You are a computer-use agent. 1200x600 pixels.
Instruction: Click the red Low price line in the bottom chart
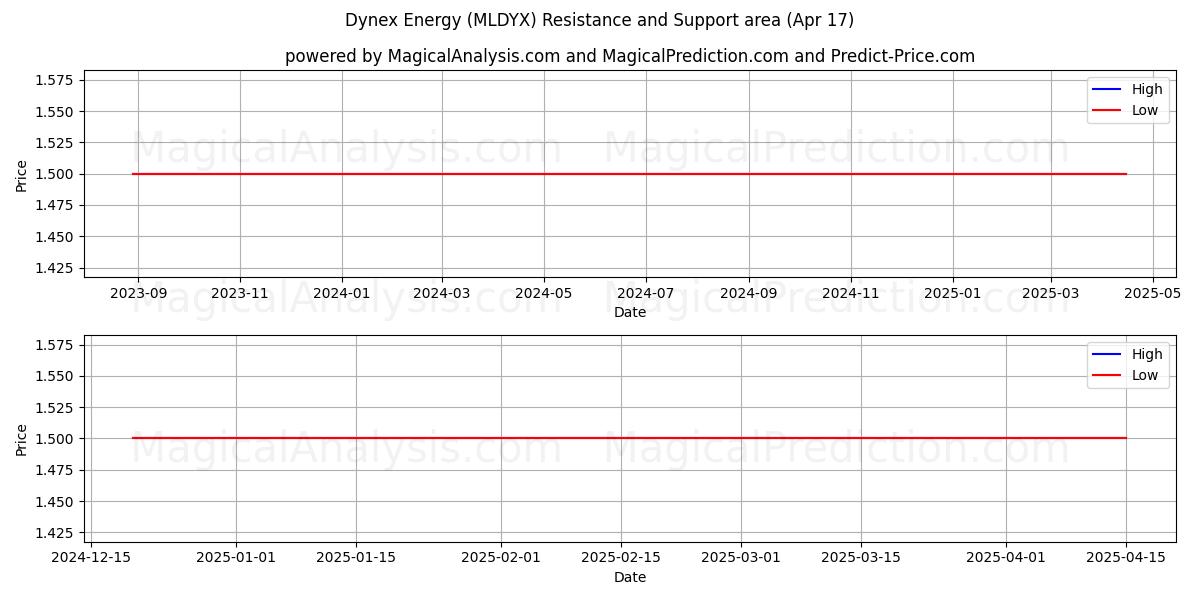click(x=630, y=438)
